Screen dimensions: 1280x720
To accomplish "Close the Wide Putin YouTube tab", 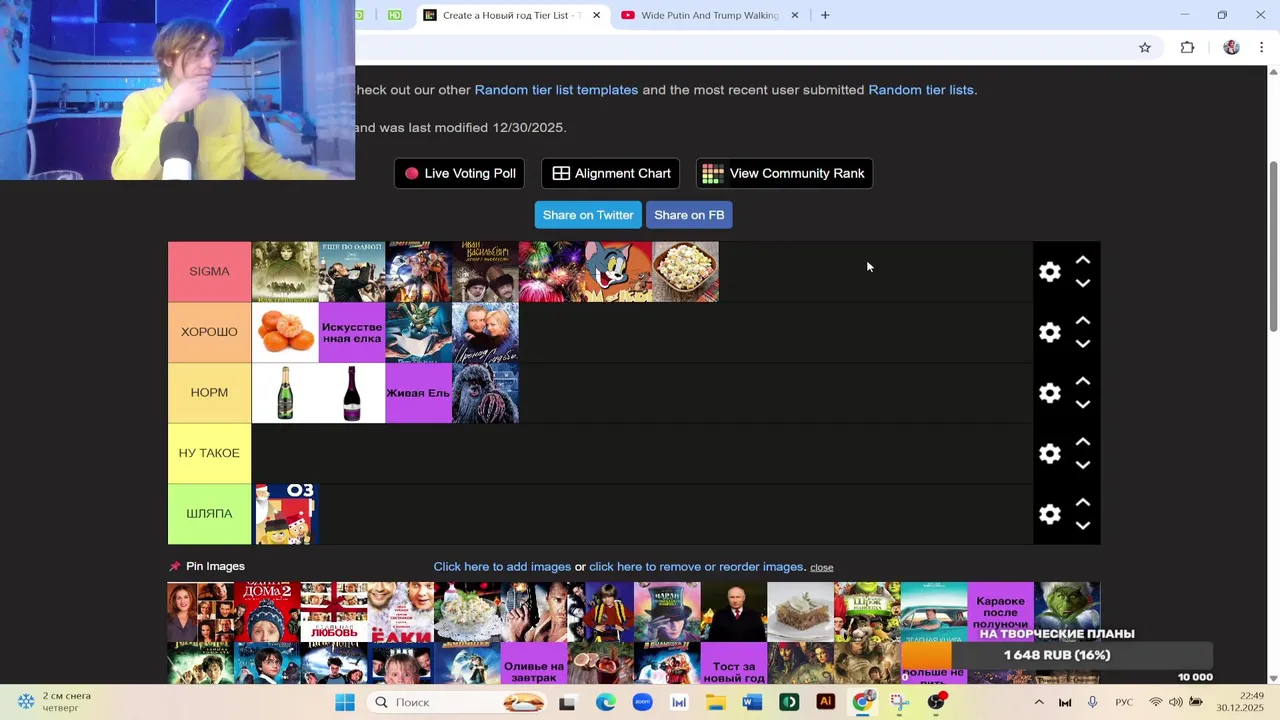I will click(795, 15).
